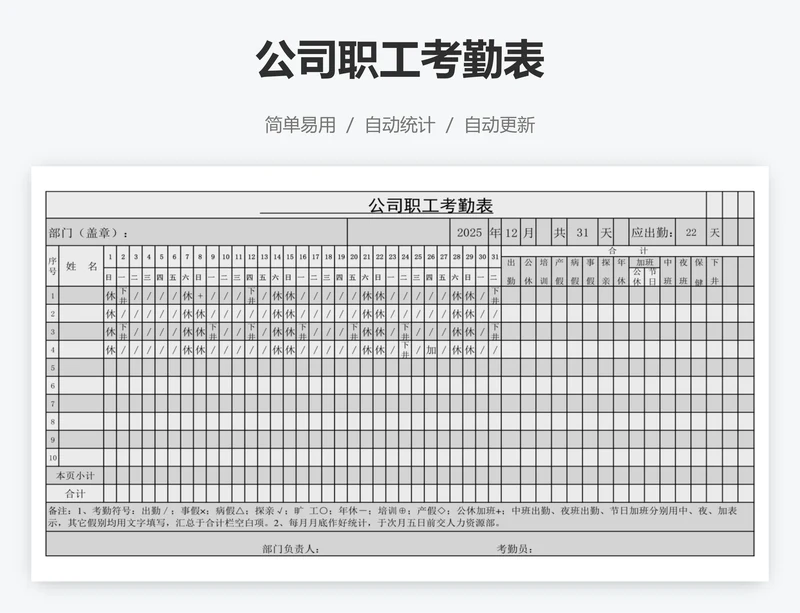Viewport: 800px width, 613px height.
Task: Select the empty name cell for row 1
Action: point(81,296)
